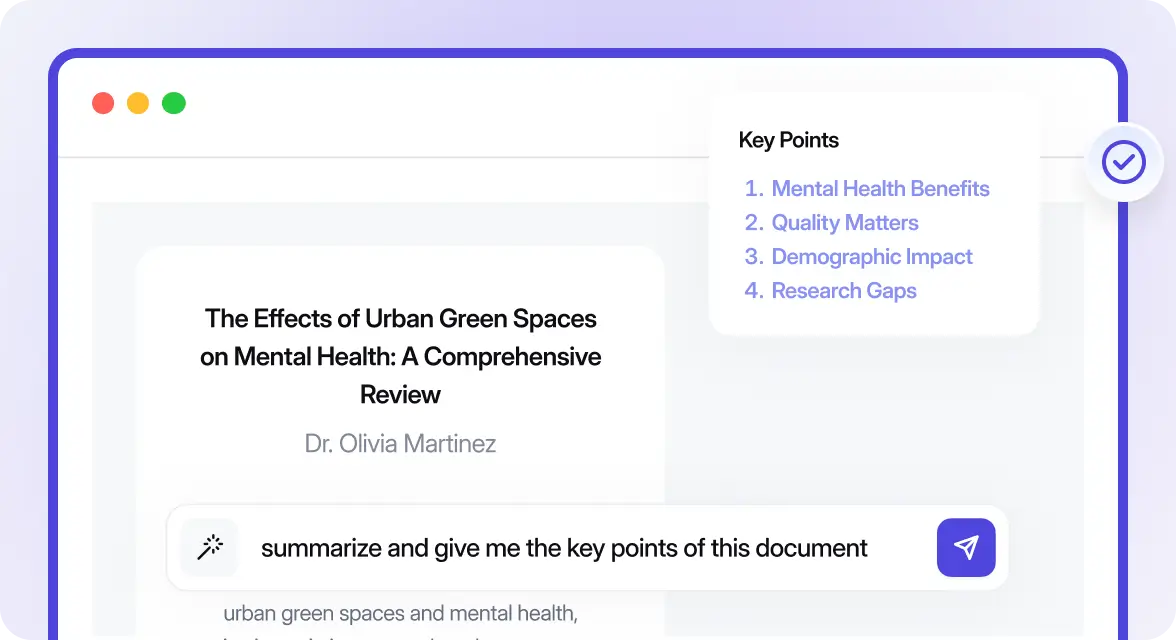
Task: Click the number 4 beside Research Gaps
Action: tap(754, 291)
